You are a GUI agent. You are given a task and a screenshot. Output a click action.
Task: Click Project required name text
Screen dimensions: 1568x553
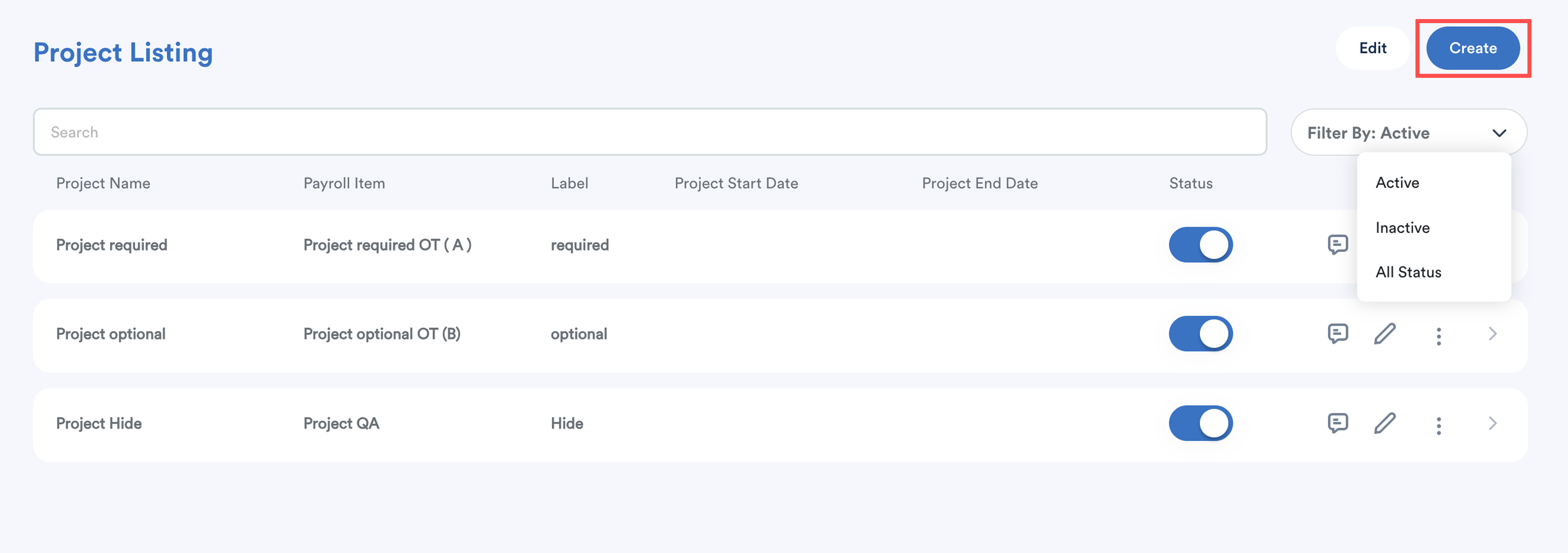[112, 244]
